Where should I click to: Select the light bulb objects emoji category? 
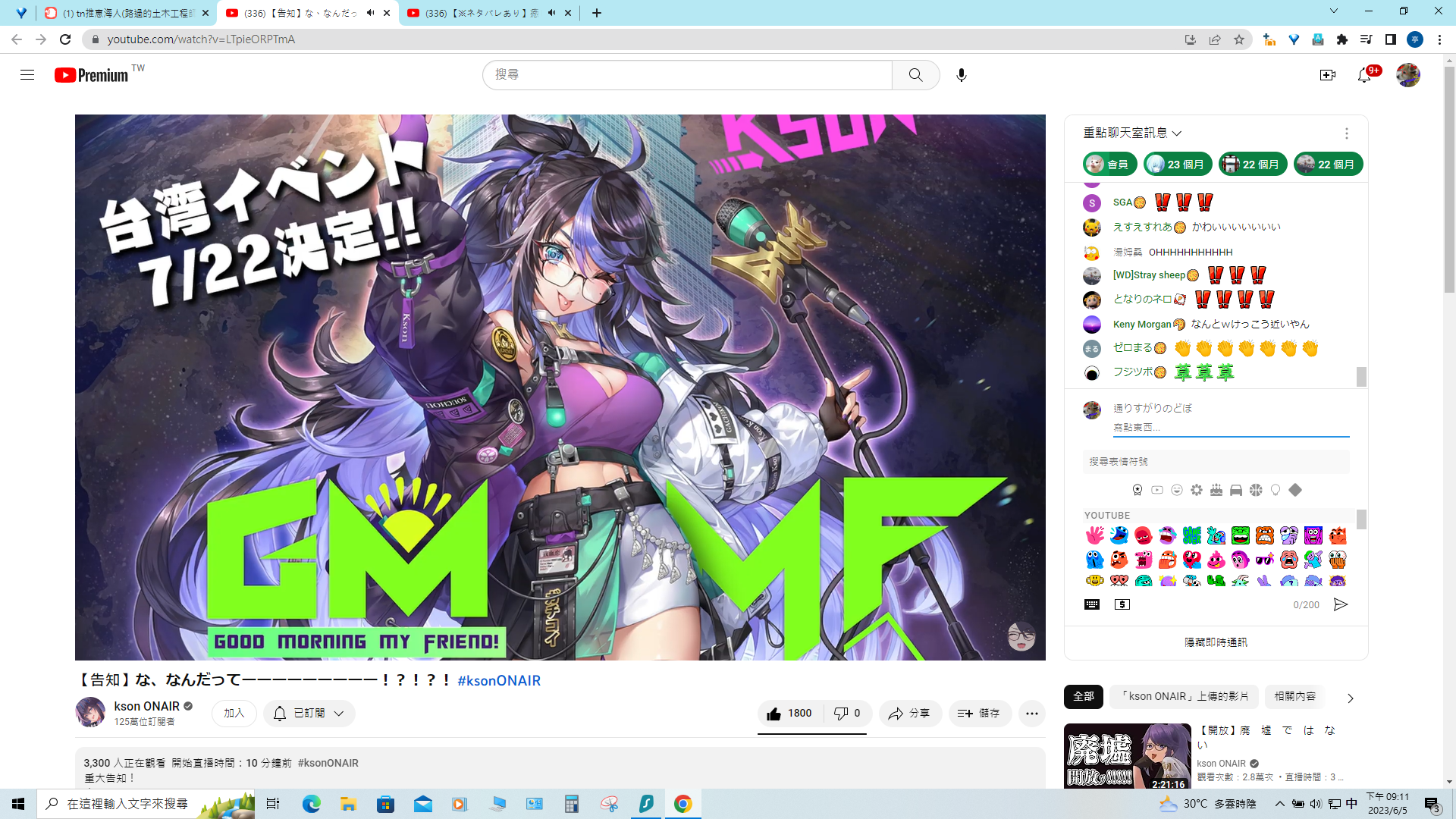pyautogui.click(x=1276, y=490)
